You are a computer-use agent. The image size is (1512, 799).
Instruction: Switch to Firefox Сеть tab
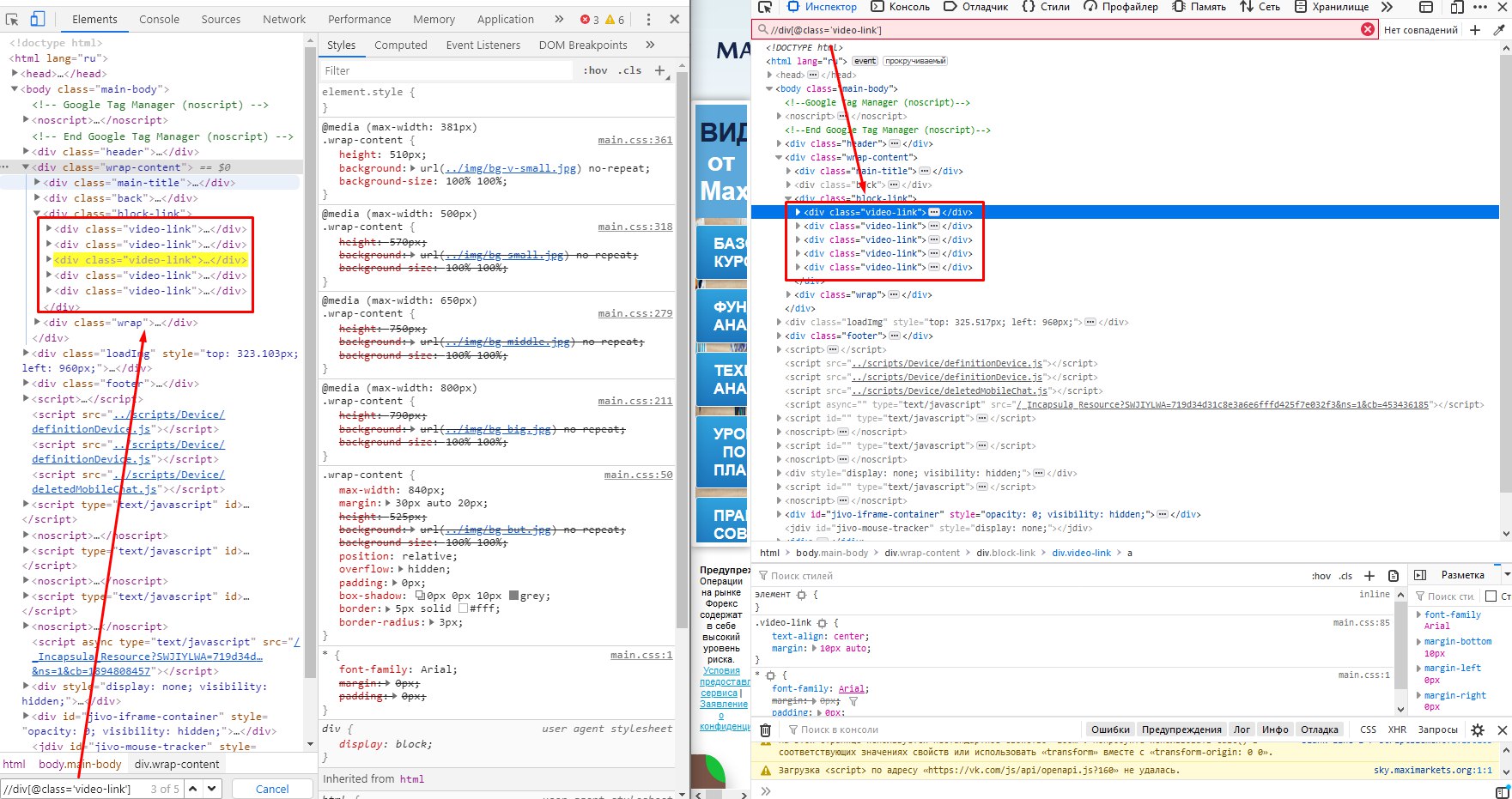1260,7
